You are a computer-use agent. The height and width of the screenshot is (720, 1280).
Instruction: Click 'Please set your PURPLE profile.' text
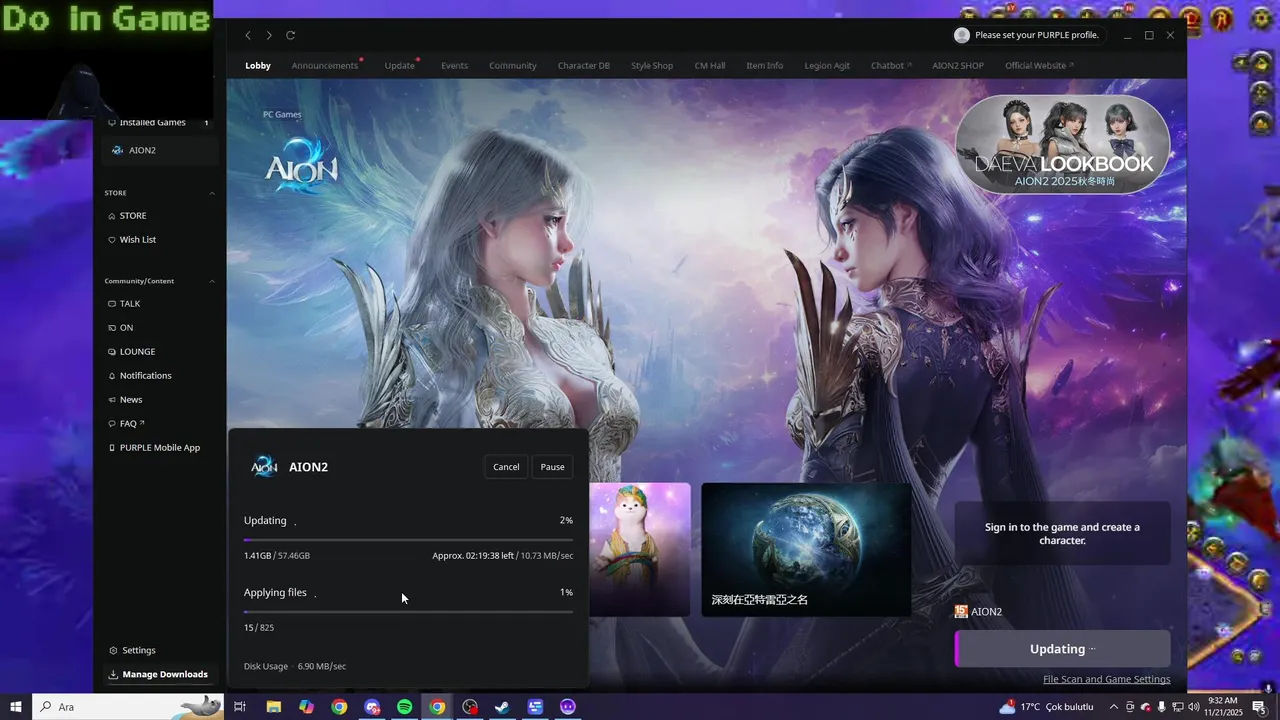pyautogui.click(x=1037, y=35)
